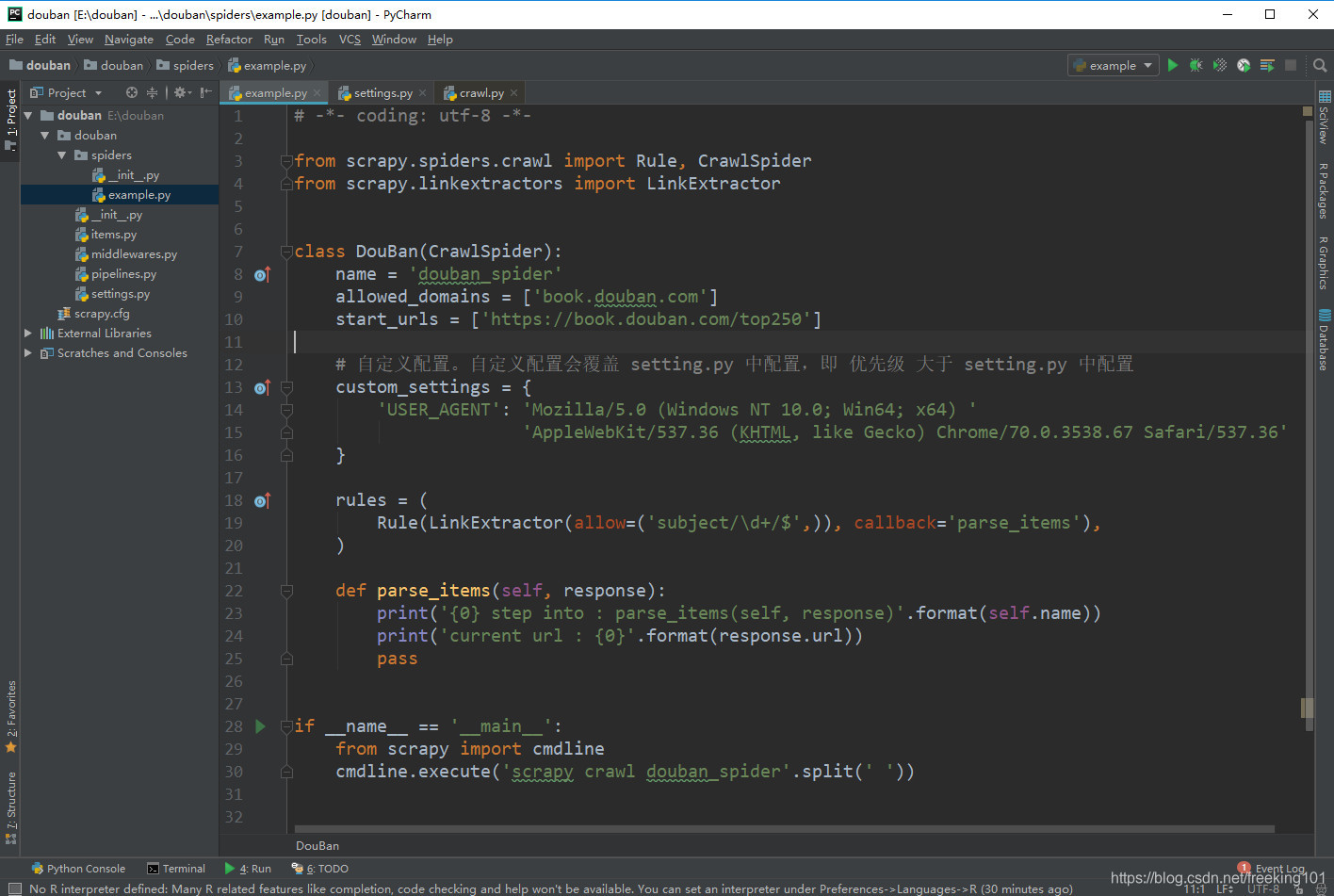Screen dimensions: 1334x896
Task: Click Scroll from Source target icon
Action: point(132,92)
